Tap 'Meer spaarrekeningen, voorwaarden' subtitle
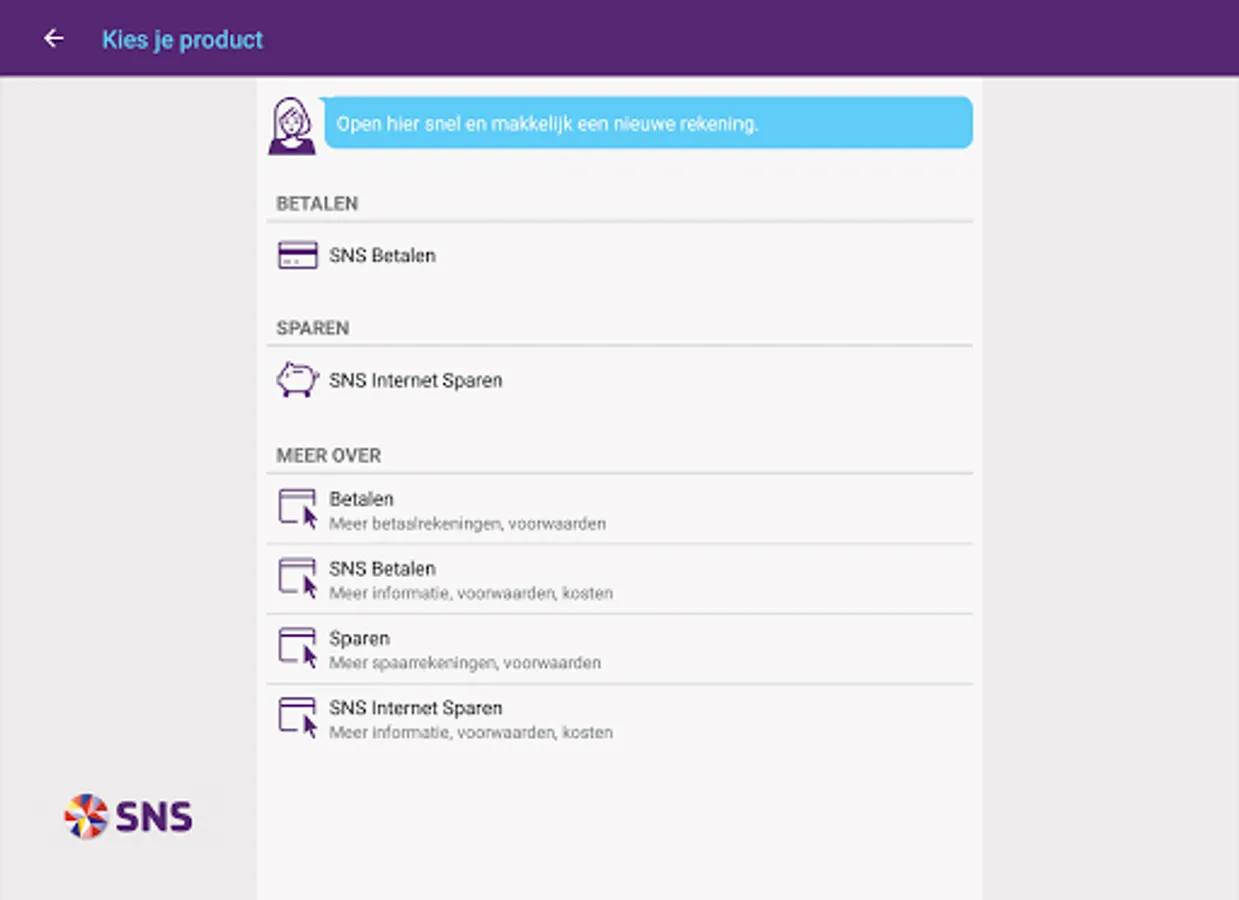 coord(465,663)
